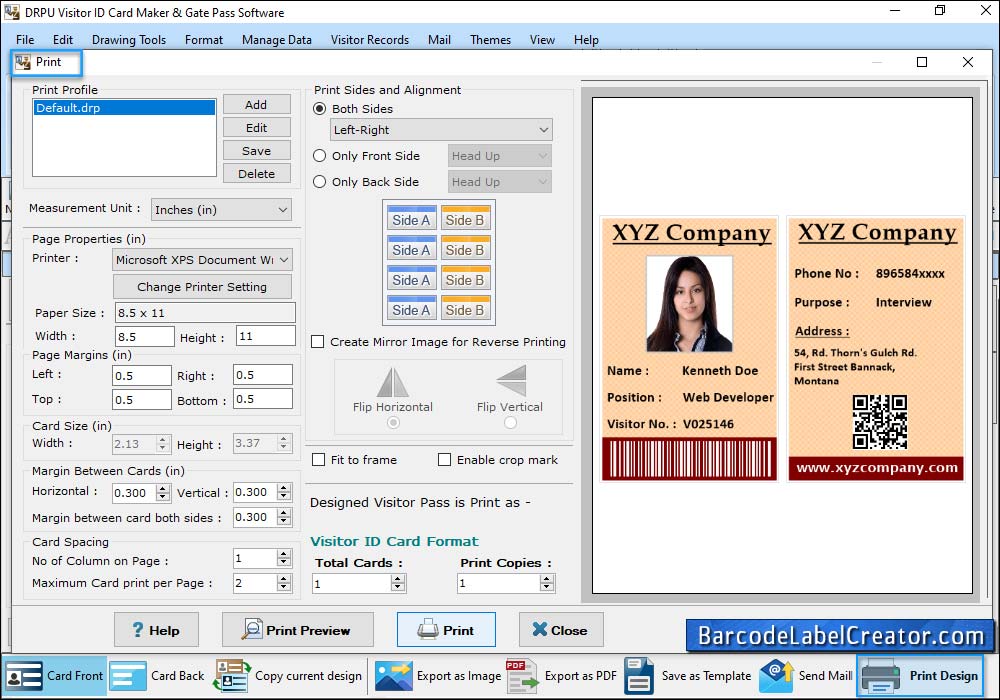This screenshot has width=1000, height=700.
Task: Open the Visitor Records menu
Action: (370, 40)
